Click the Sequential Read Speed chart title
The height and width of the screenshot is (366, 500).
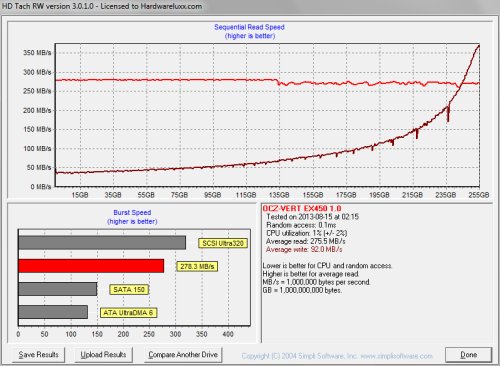pyautogui.click(x=249, y=27)
